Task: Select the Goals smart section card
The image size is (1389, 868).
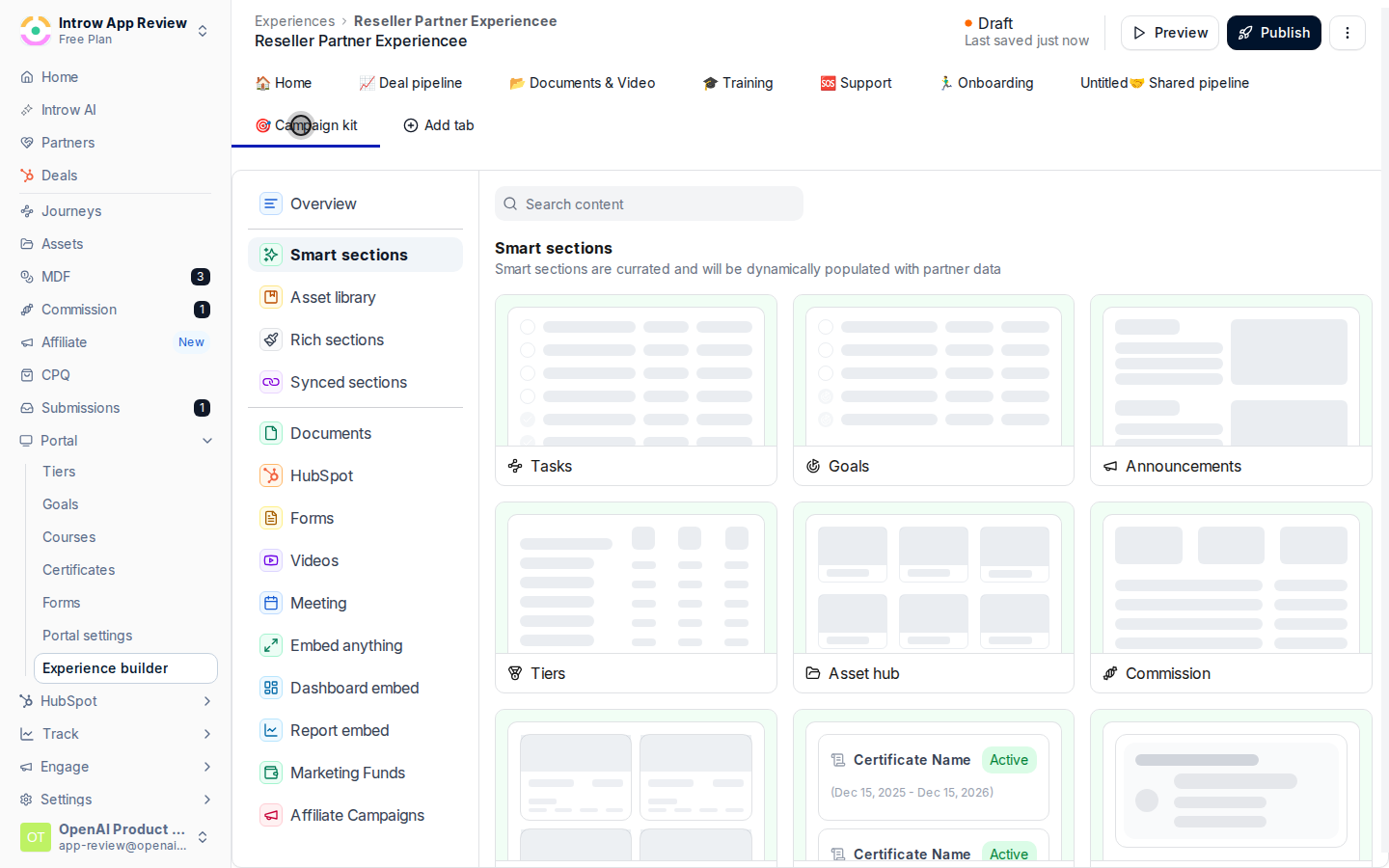Action: (934, 390)
